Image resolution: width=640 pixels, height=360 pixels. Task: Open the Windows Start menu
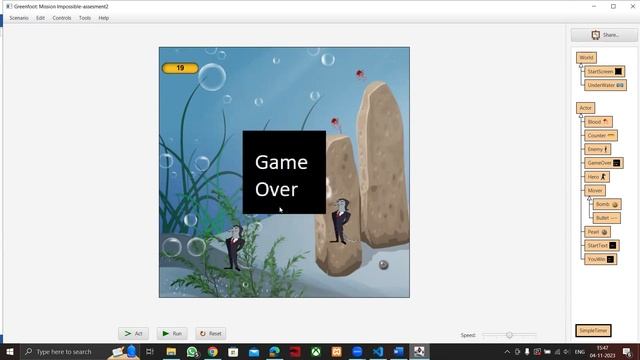(x=10, y=352)
